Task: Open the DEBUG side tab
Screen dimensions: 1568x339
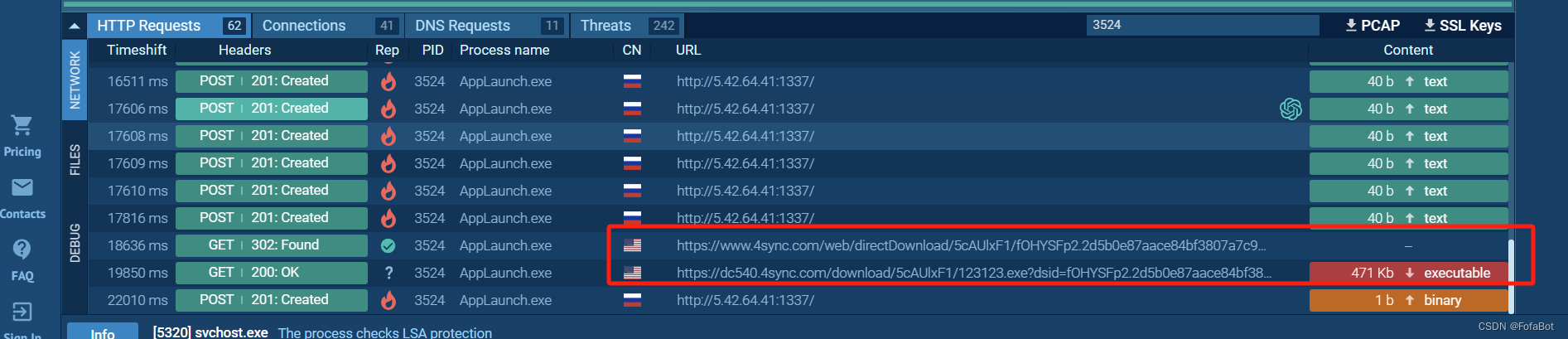Action: tap(75, 243)
